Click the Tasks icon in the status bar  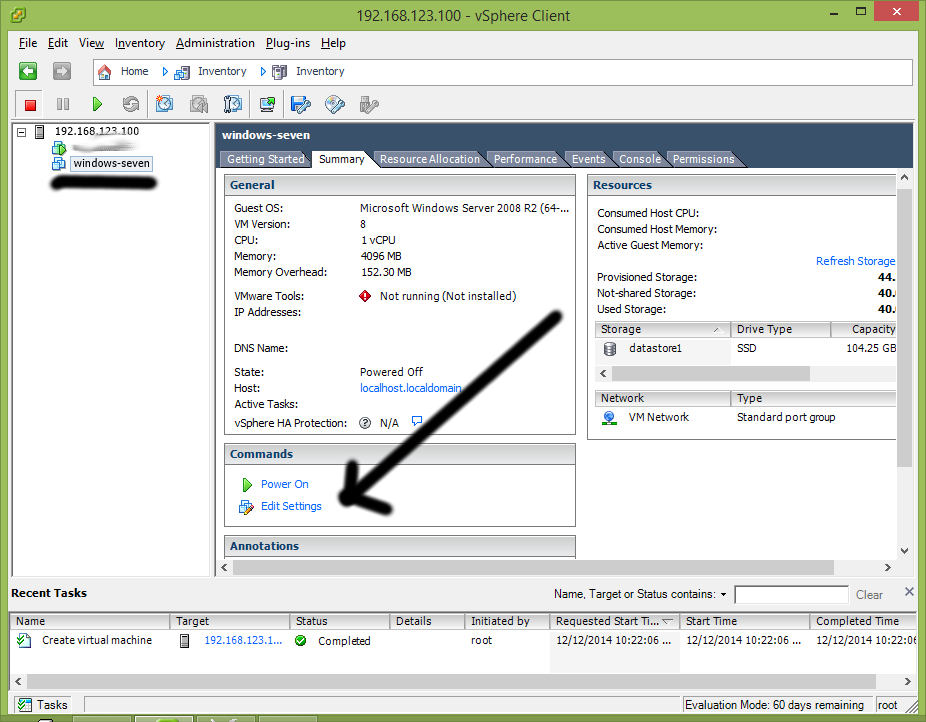pyautogui.click(x=24, y=704)
